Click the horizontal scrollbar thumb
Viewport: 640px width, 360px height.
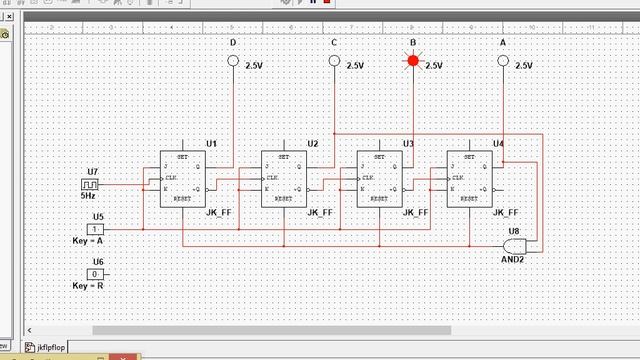[272, 330]
